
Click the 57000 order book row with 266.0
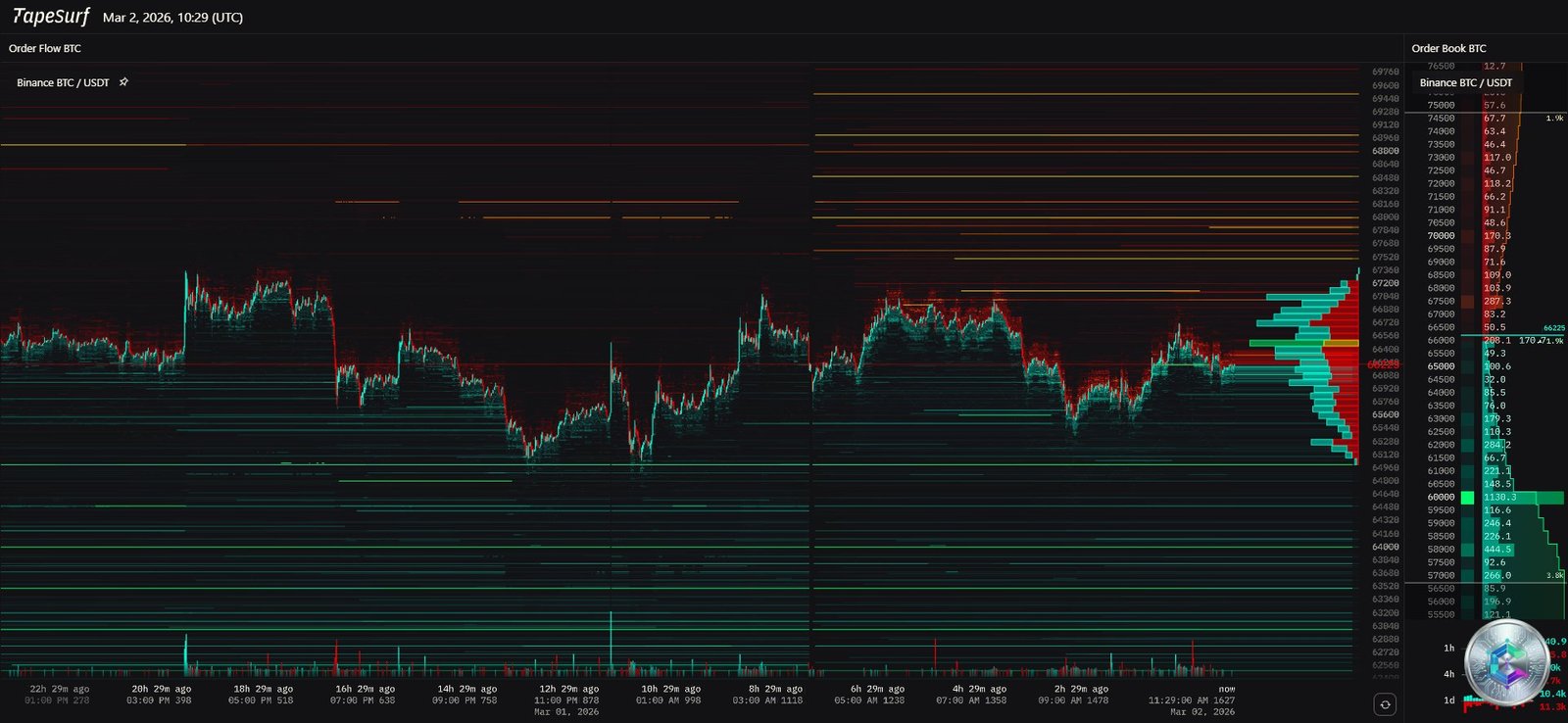click(x=1485, y=576)
